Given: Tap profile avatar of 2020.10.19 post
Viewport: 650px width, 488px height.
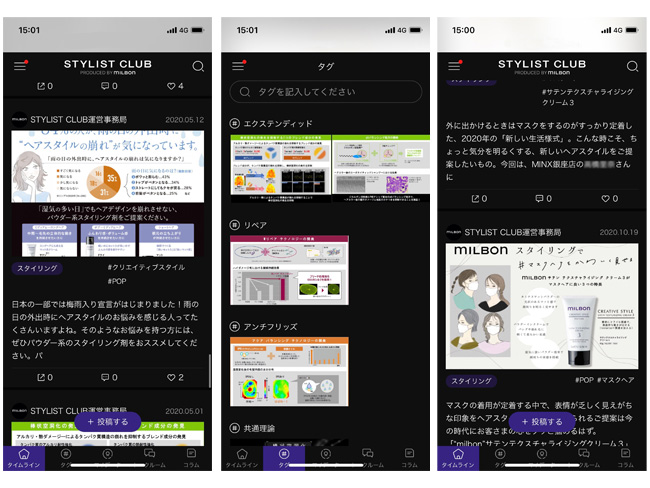Looking at the screenshot, I should (454, 232).
